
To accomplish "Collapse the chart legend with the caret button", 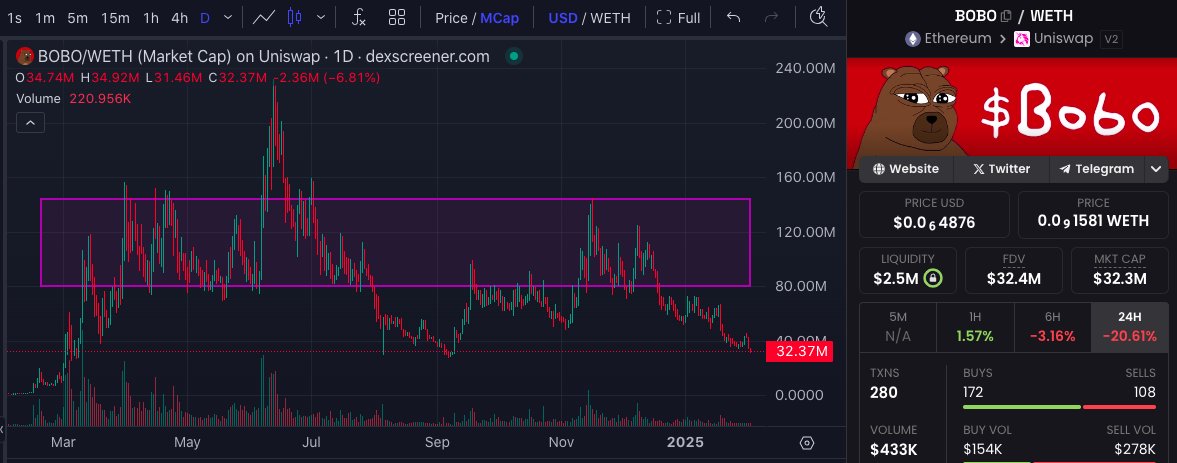I will coord(30,122).
